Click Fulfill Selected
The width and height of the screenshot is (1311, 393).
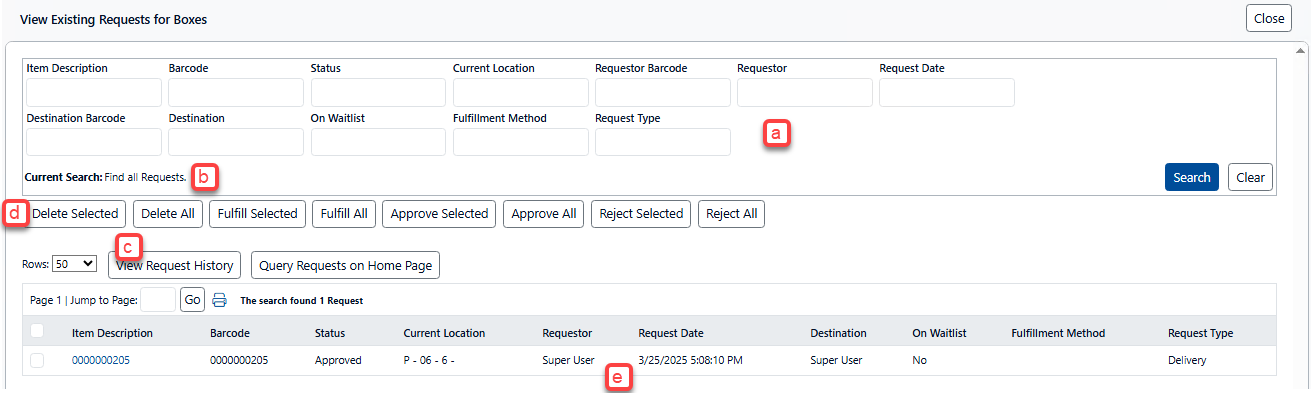point(257,213)
